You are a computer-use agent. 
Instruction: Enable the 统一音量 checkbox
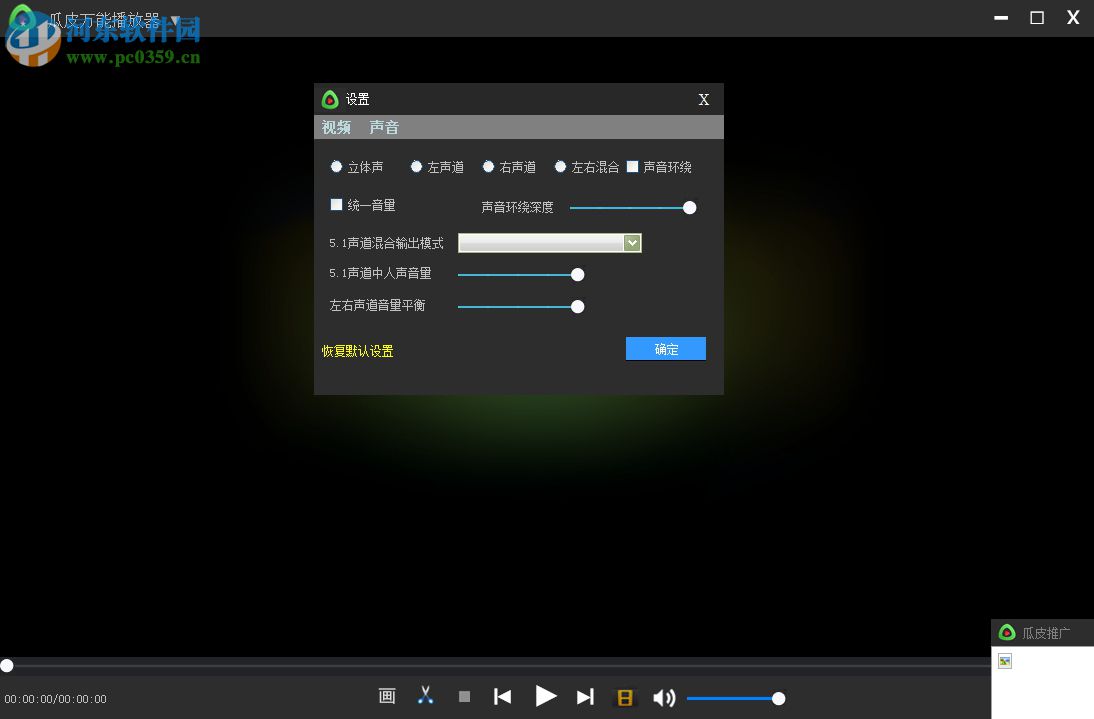[337, 204]
